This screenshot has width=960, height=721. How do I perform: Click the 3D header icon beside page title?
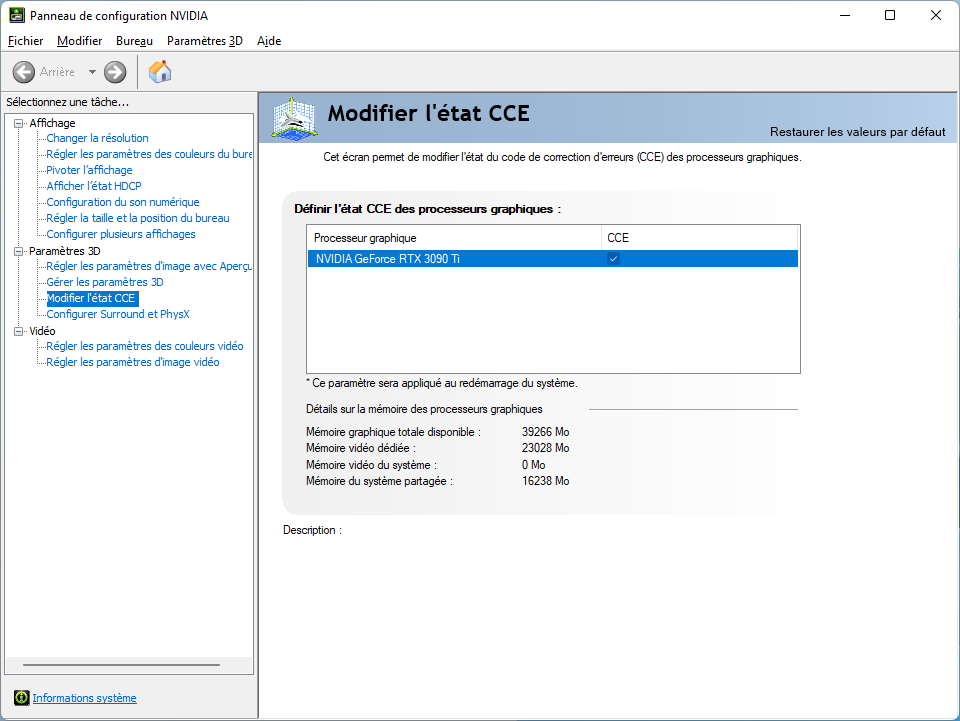293,119
